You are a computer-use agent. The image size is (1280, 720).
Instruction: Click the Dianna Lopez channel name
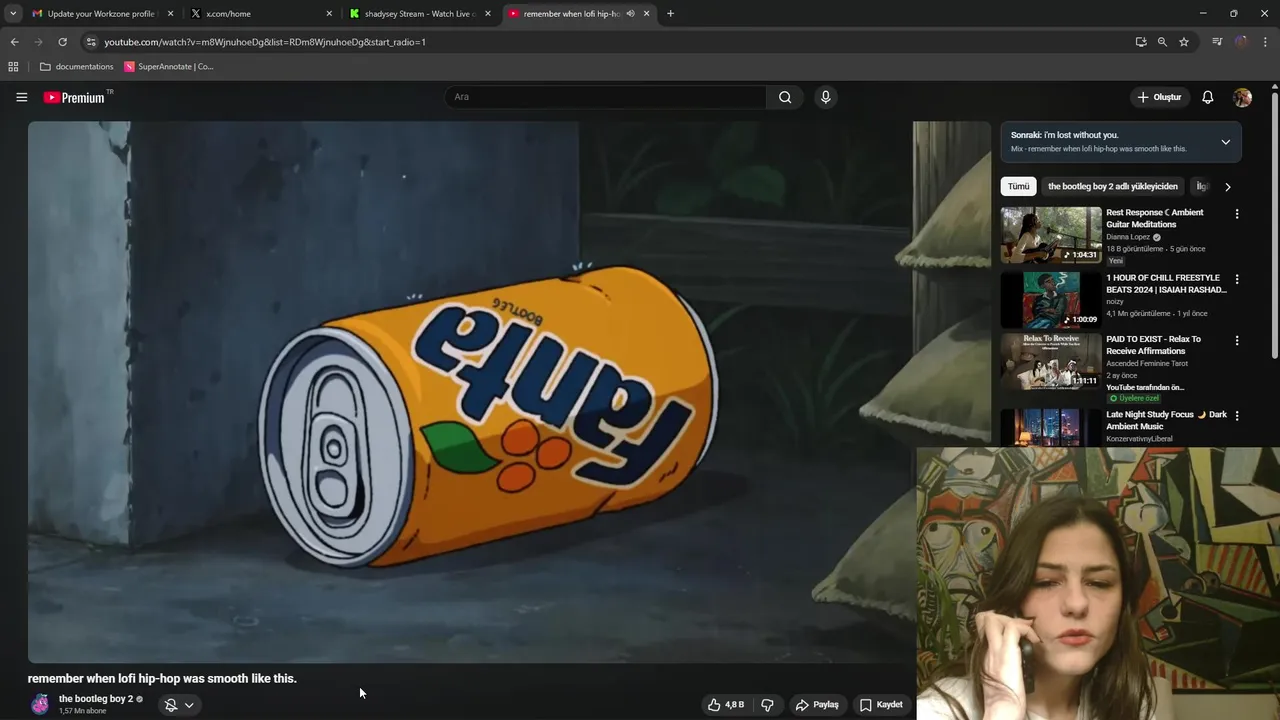pos(1127,237)
